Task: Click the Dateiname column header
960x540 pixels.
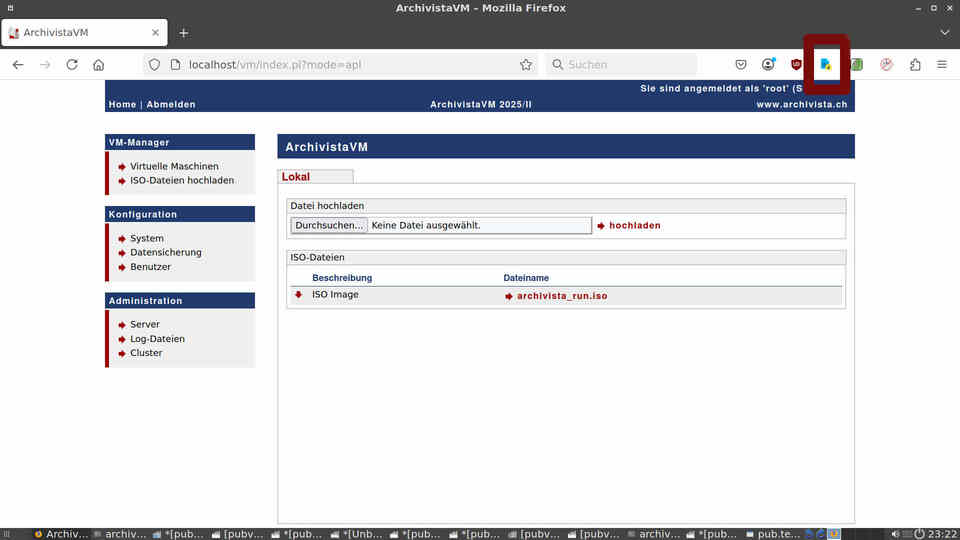Action: 526,278
